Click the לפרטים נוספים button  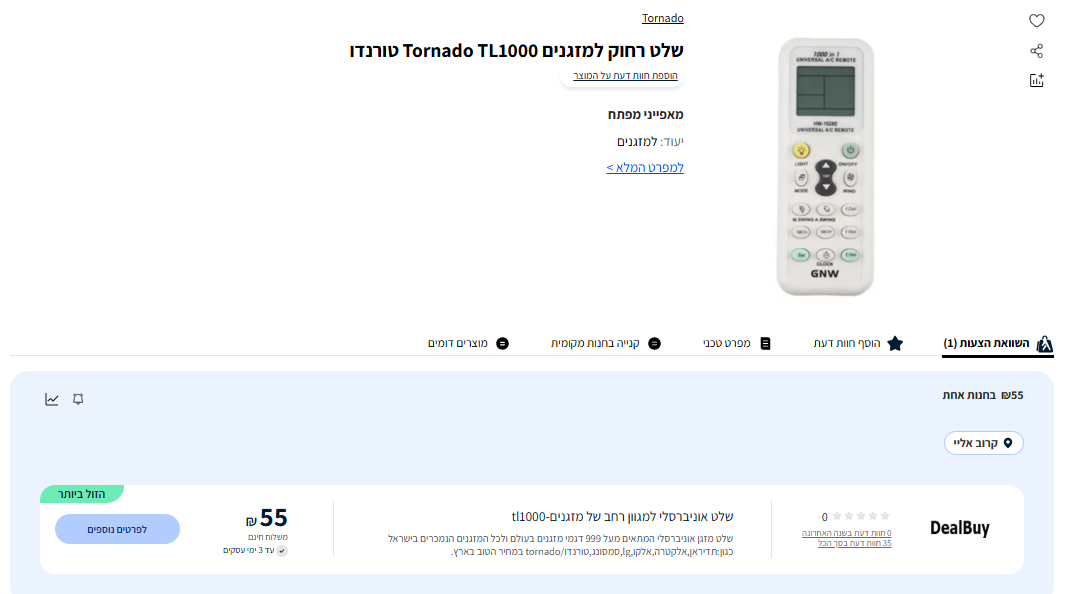click(117, 529)
